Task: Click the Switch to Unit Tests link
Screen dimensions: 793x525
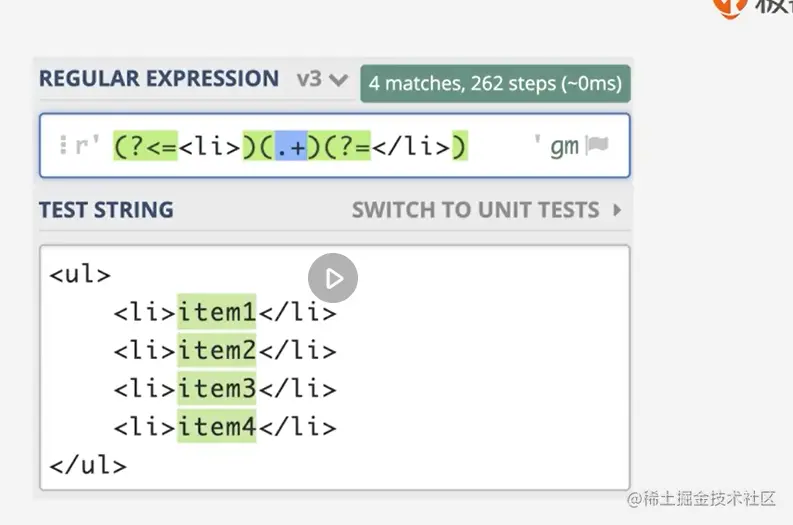Action: tap(476, 210)
